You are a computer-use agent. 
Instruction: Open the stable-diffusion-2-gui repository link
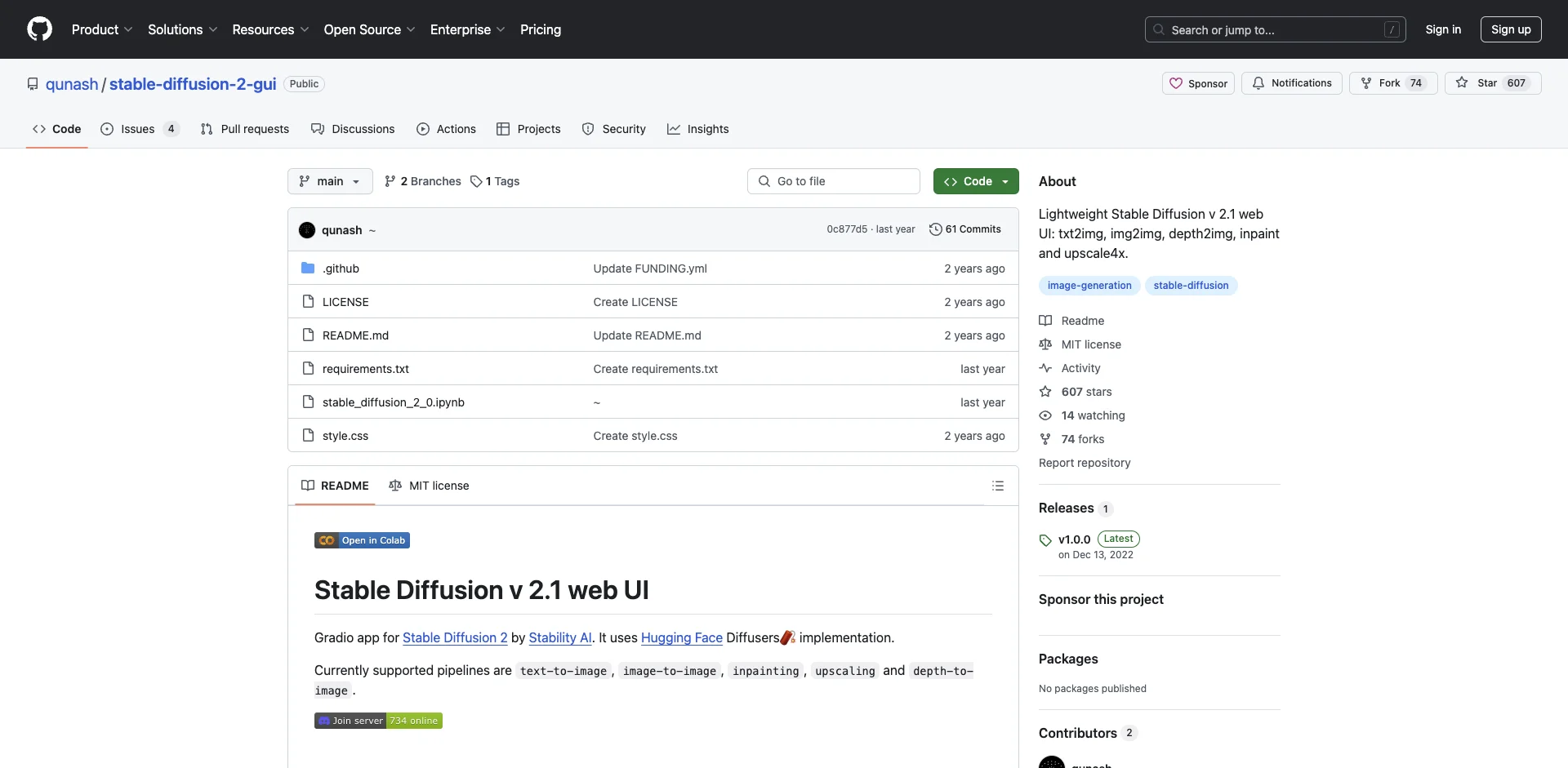click(193, 84)
